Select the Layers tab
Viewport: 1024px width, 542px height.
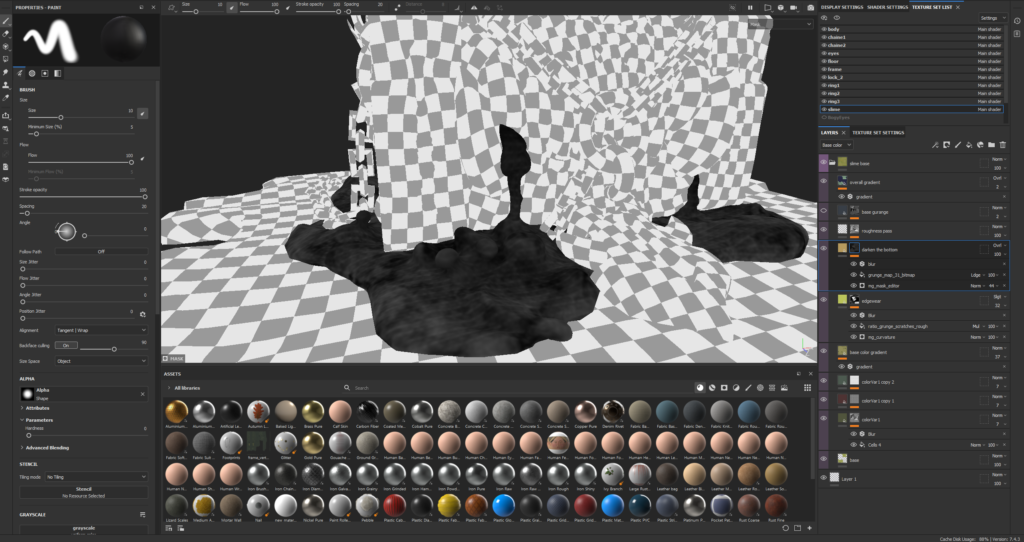[829, 133]
